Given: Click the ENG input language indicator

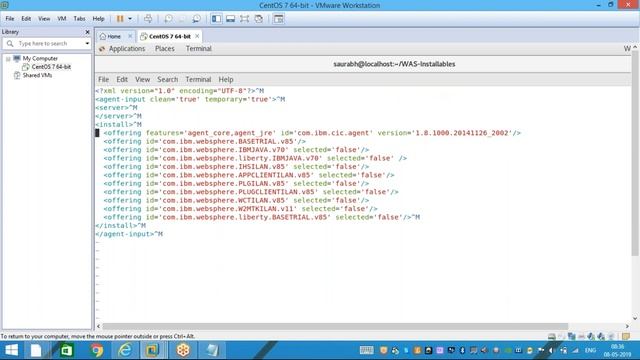Looking at the screenshot, I should [x=590, y=350].
